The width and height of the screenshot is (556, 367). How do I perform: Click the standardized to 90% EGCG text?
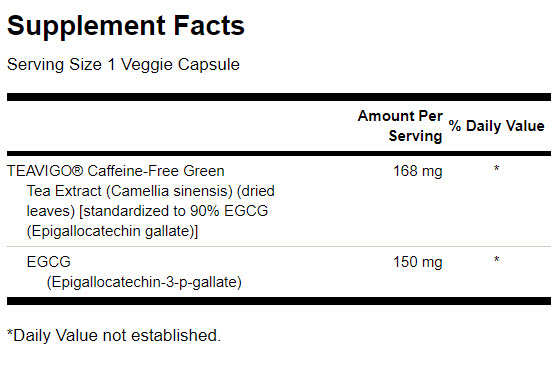tap(176, 211)
